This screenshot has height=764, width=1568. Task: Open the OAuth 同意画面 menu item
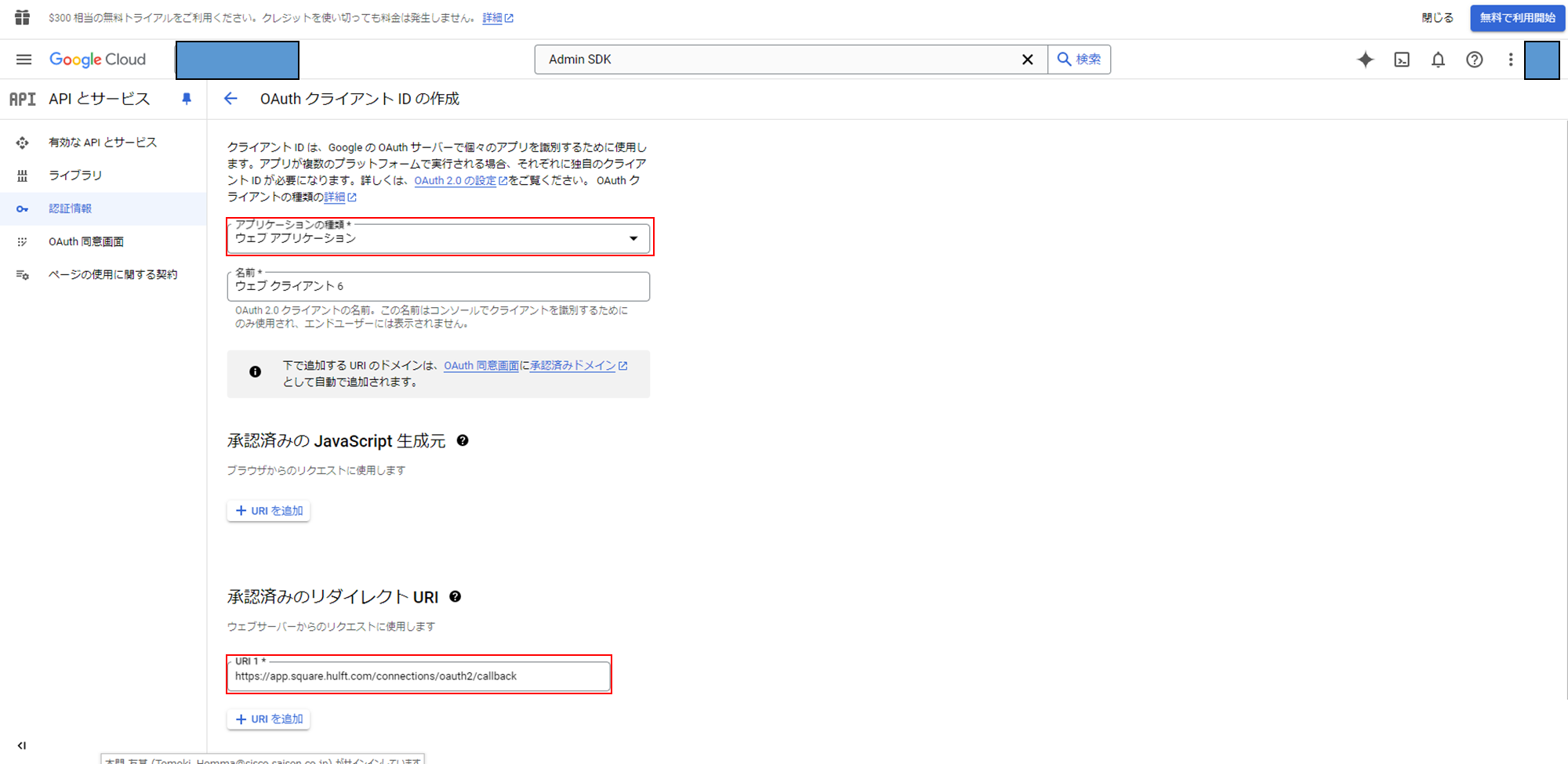[x=103, y=241]
